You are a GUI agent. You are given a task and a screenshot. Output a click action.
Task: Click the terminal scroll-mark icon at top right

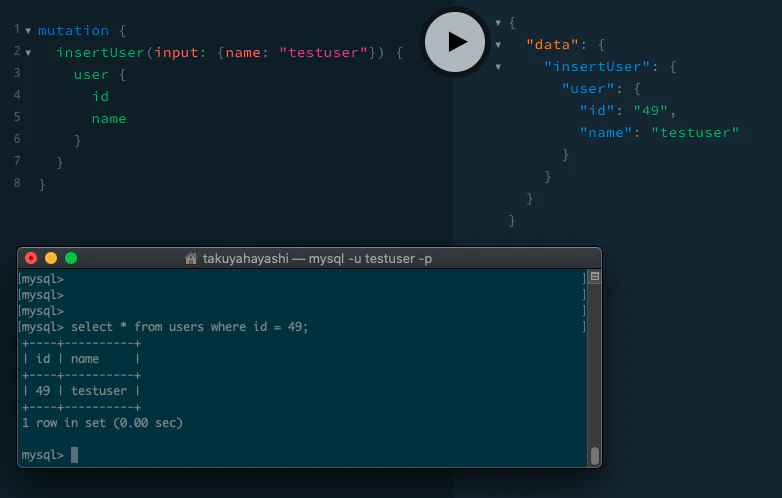click(x=594, y=276)
